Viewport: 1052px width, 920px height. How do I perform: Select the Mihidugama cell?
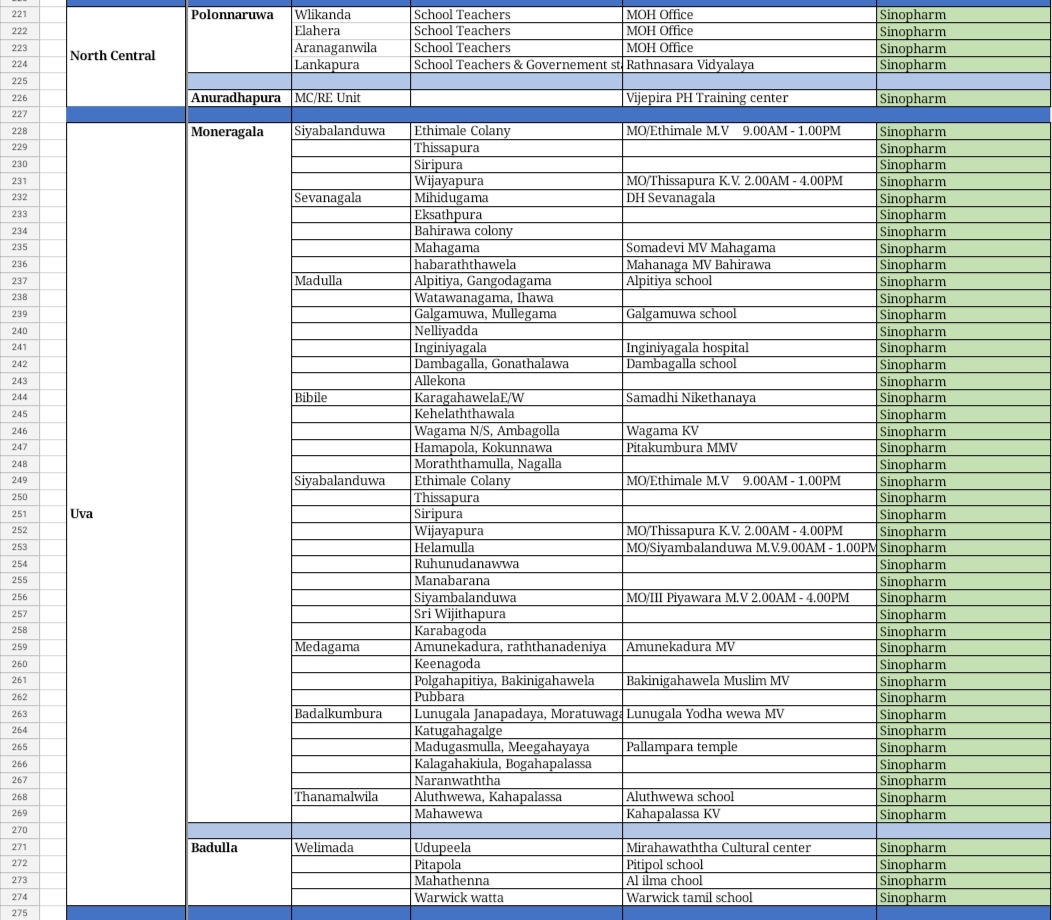517,198
